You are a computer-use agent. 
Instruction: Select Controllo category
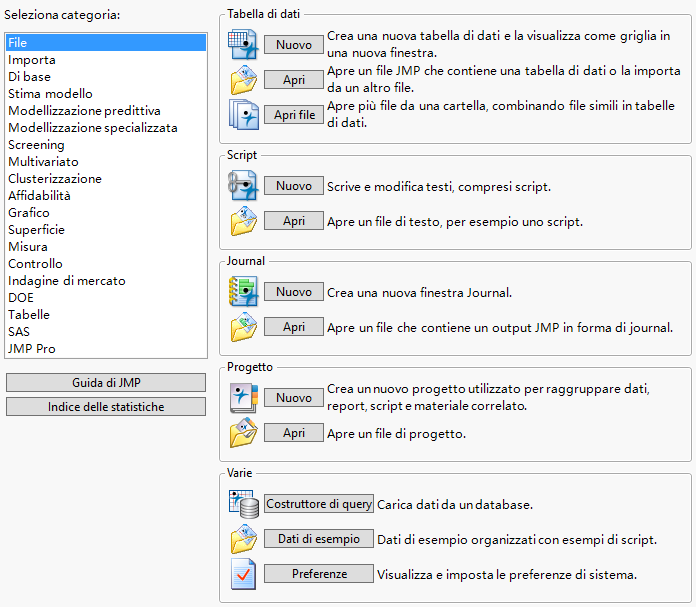click(x=106, y=264)
